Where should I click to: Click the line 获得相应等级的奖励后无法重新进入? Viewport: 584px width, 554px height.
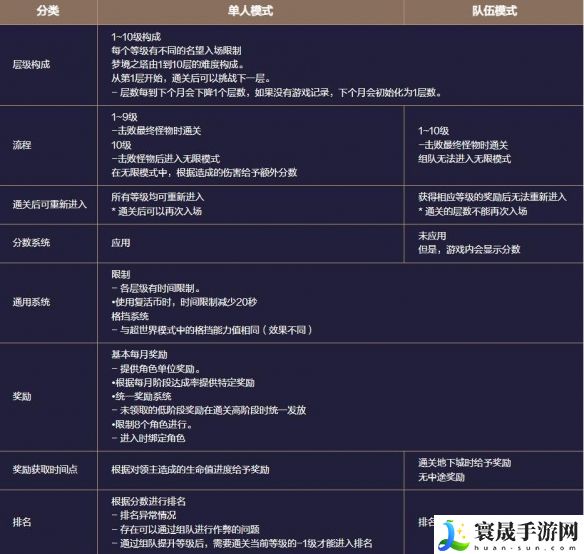pos(492,197)
